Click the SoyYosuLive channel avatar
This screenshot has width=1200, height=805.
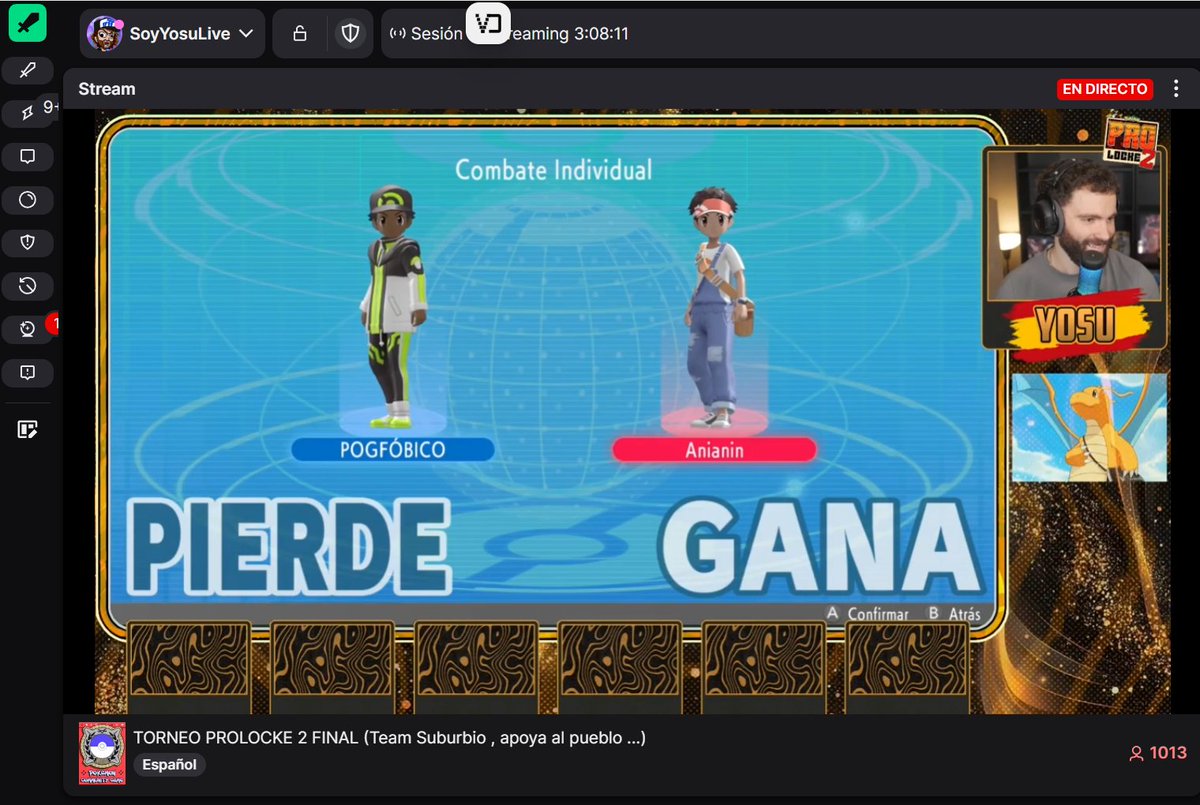pyautogui.click(x=105, y=34)
